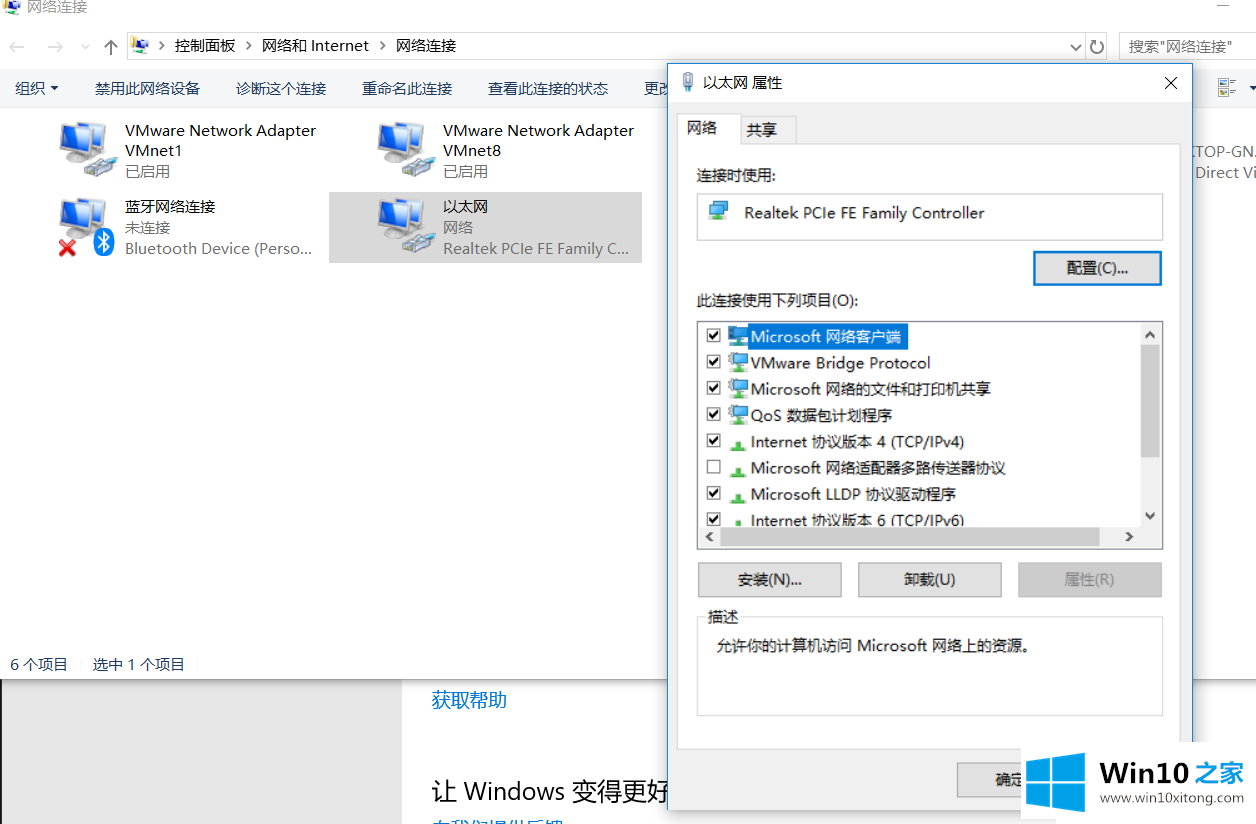This screenshot has width=1256, height=824.
Task: Click 网络和 Internet breadcrumb segment
Action: tap(315, 46)
